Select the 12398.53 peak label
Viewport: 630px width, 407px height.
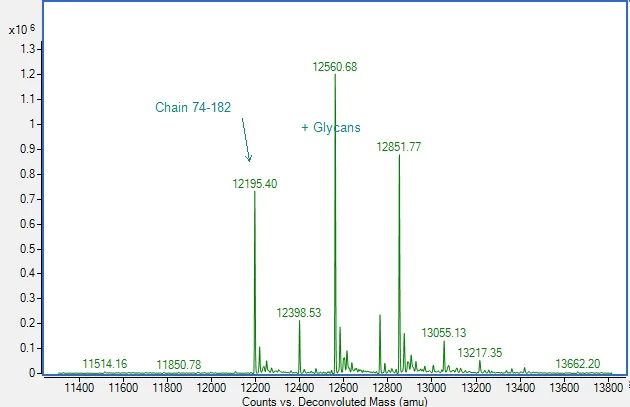point(299,313)
